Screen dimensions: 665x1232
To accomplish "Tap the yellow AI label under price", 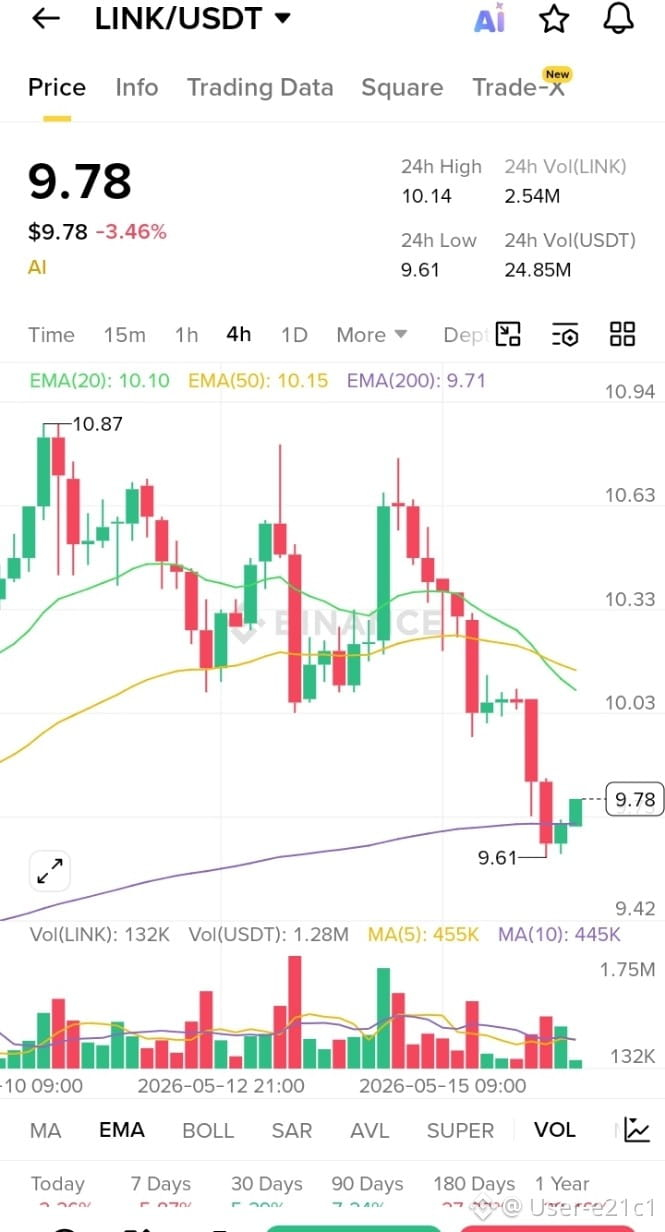I will pyautogui.click(x=37, y=267).
